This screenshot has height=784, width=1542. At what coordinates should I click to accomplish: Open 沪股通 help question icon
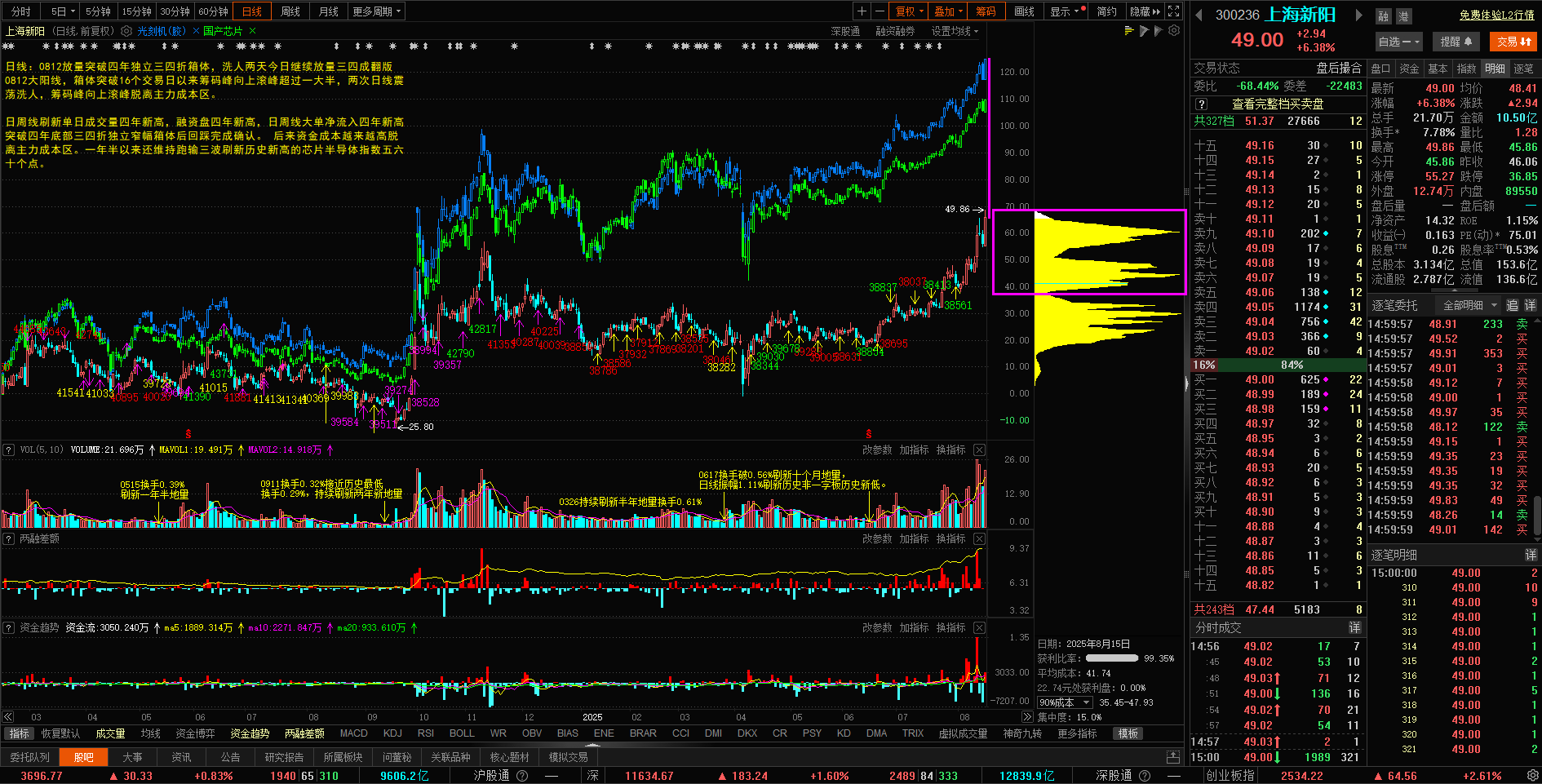point(522,776)
